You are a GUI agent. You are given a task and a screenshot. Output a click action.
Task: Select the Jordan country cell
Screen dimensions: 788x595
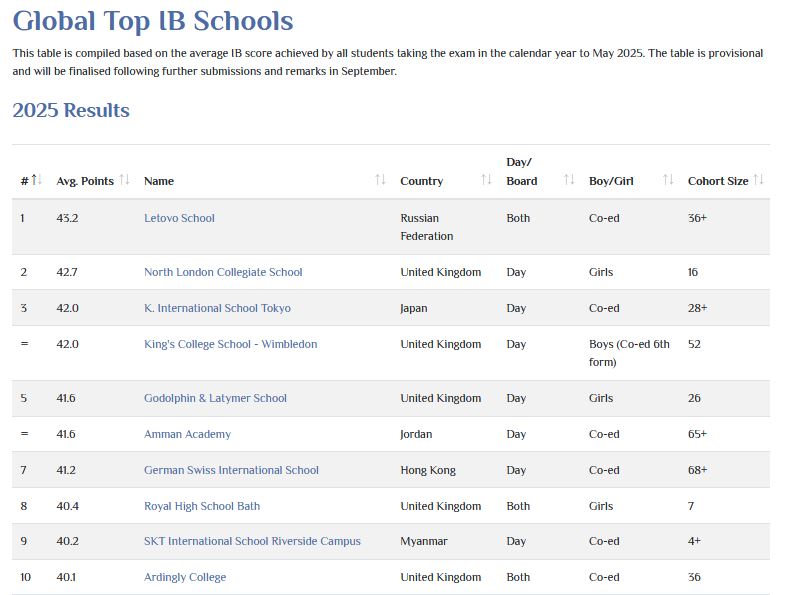coord(416,434)
